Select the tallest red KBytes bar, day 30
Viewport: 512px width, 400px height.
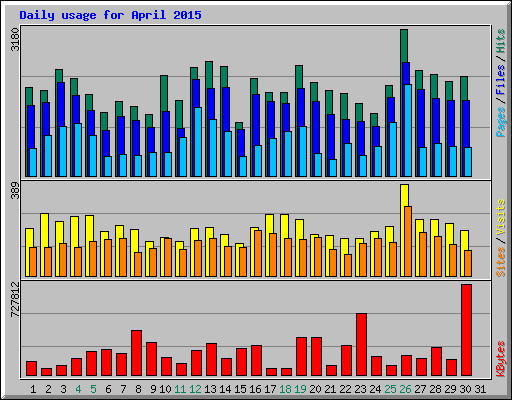[x=466, y=330]
